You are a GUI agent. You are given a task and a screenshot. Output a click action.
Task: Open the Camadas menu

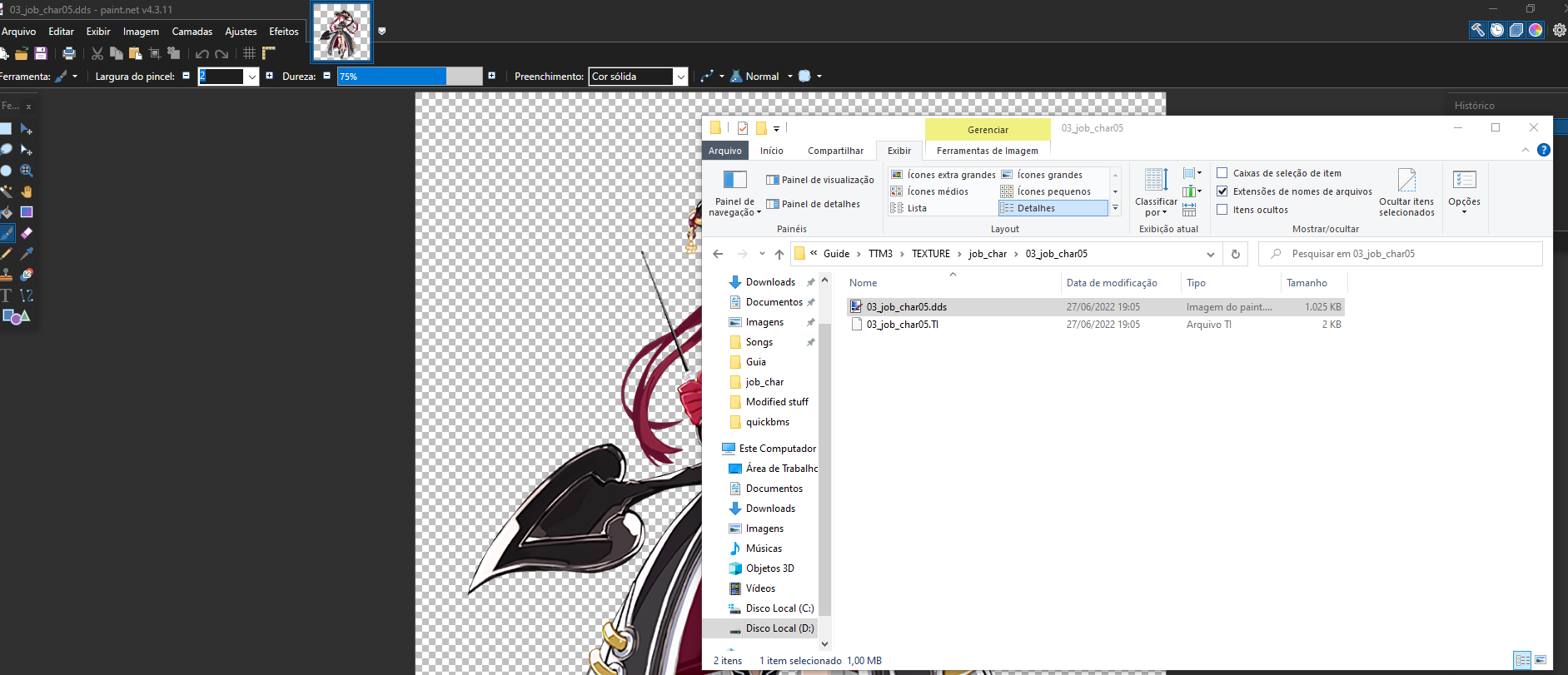coord(192,32)
